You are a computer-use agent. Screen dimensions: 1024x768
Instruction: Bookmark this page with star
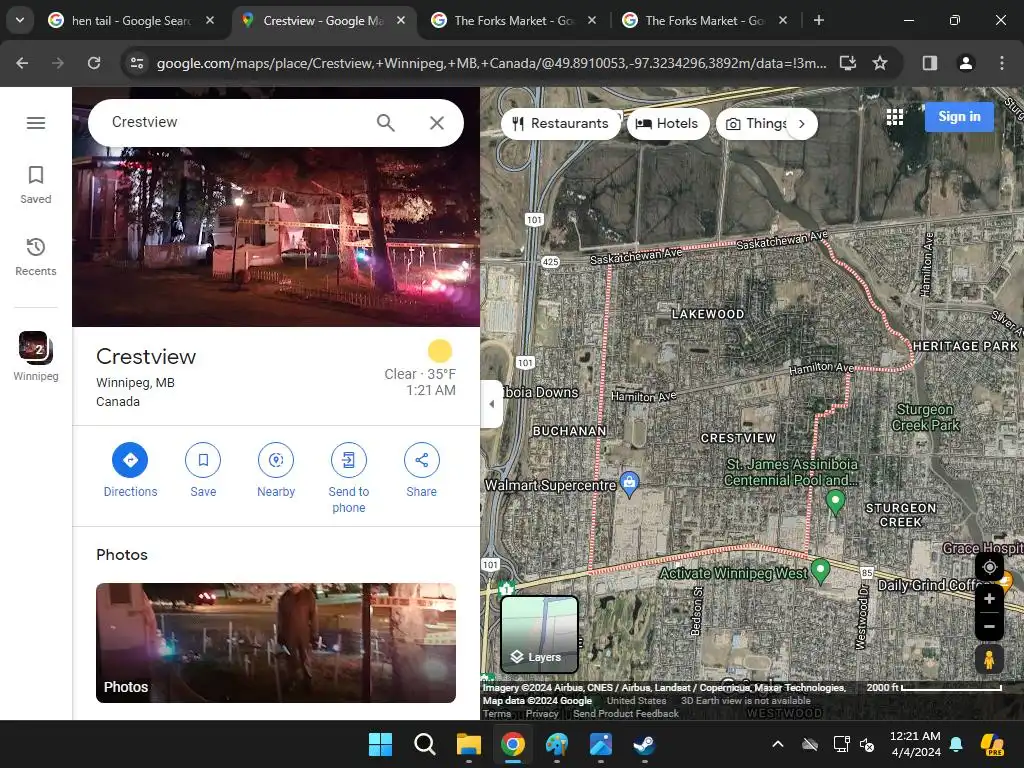point(880,63)
